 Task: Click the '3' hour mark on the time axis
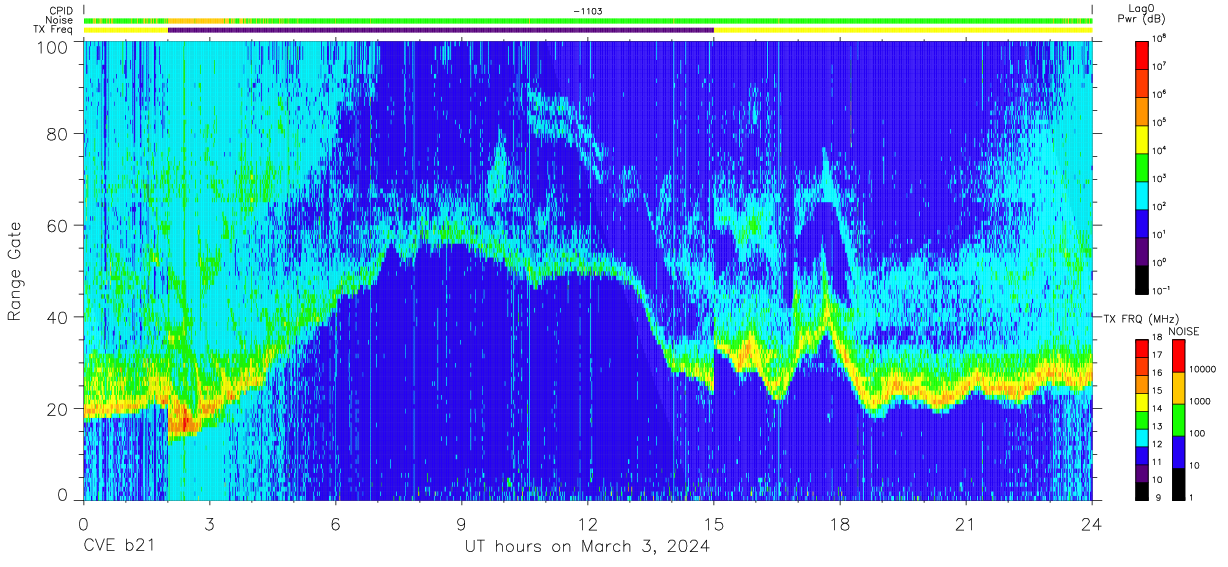[x=209, y=523]
